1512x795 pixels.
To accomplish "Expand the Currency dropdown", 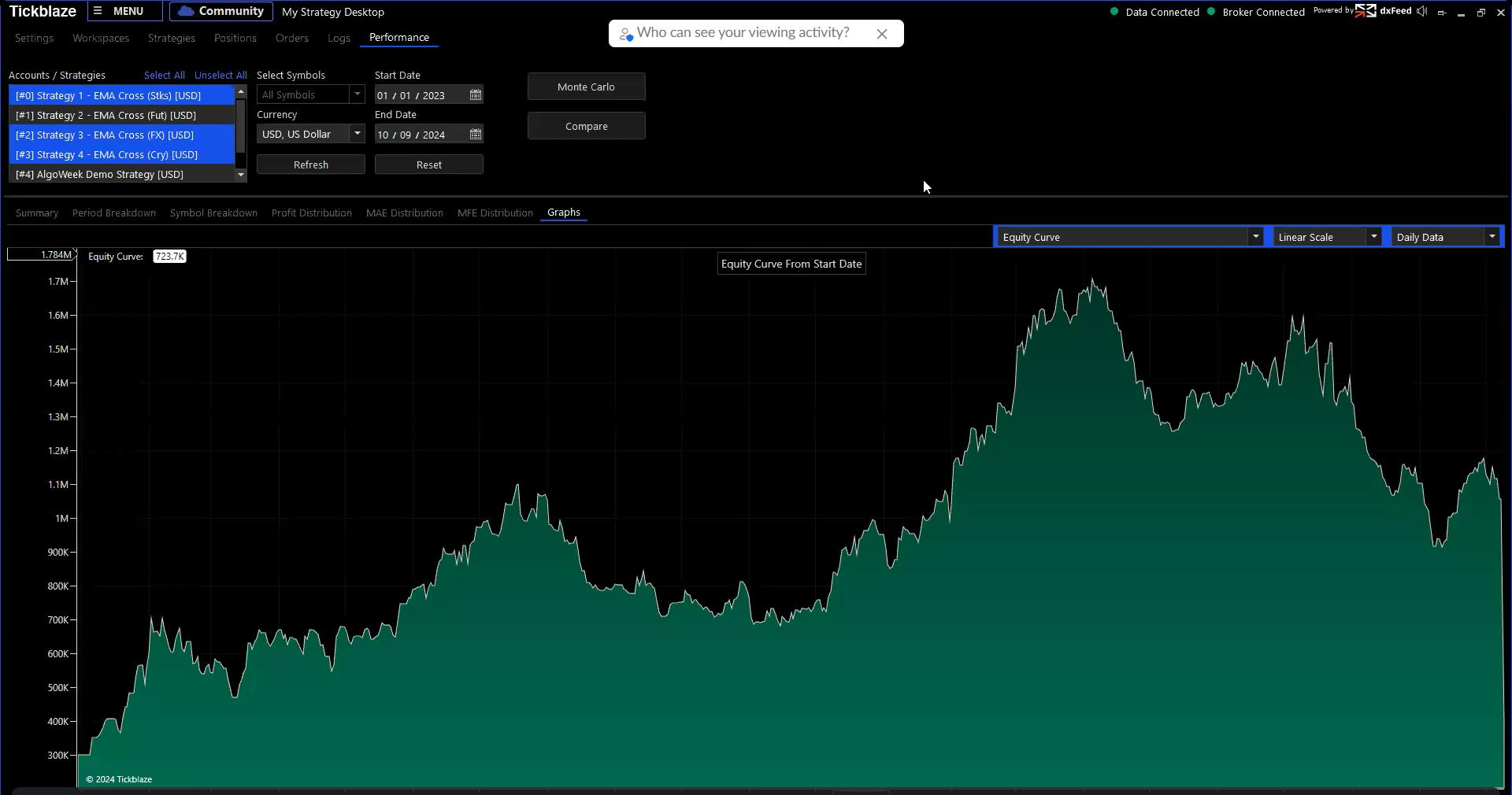I will click(x=357, y=135).
